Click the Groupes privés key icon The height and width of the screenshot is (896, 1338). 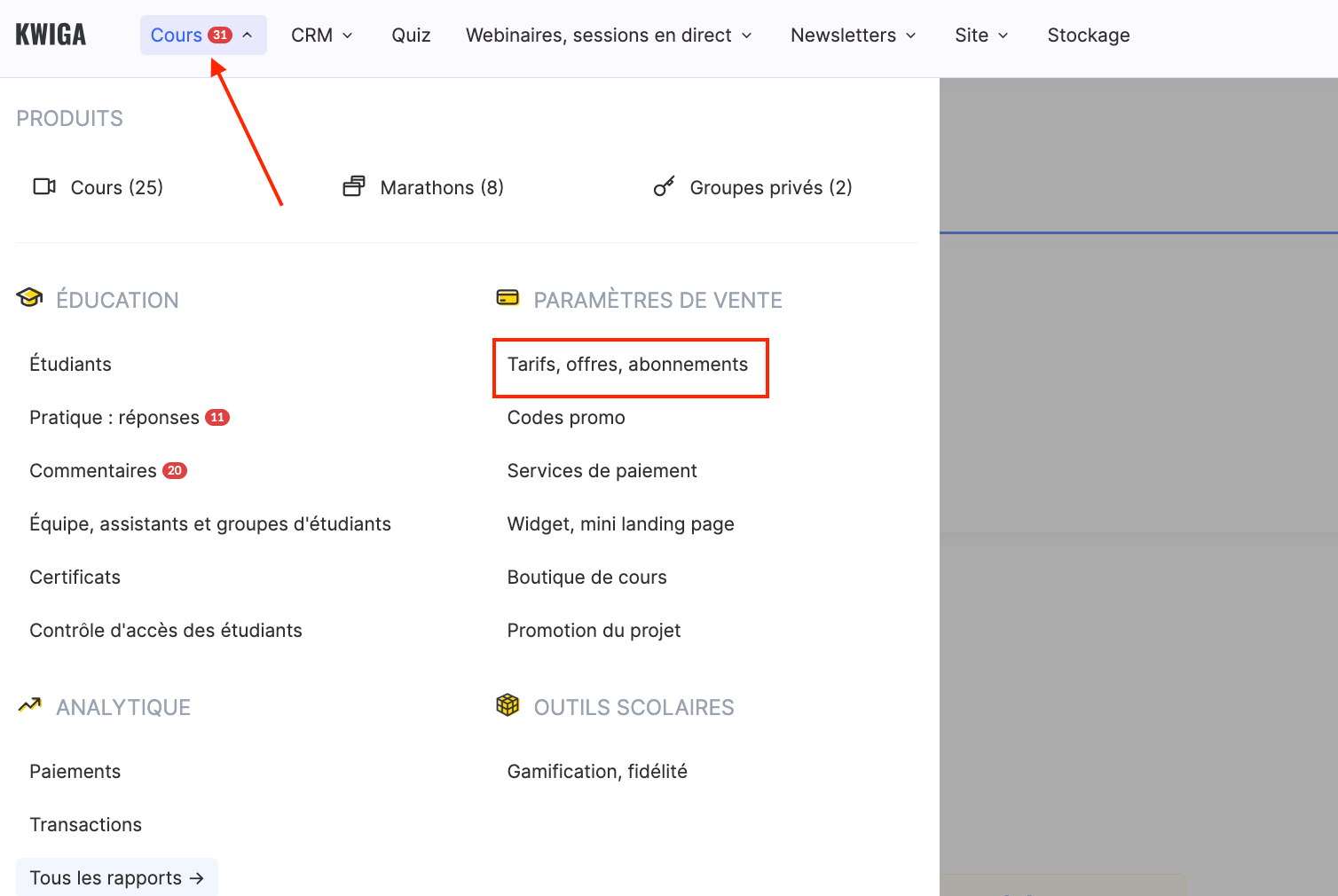[x=664, y=186]
